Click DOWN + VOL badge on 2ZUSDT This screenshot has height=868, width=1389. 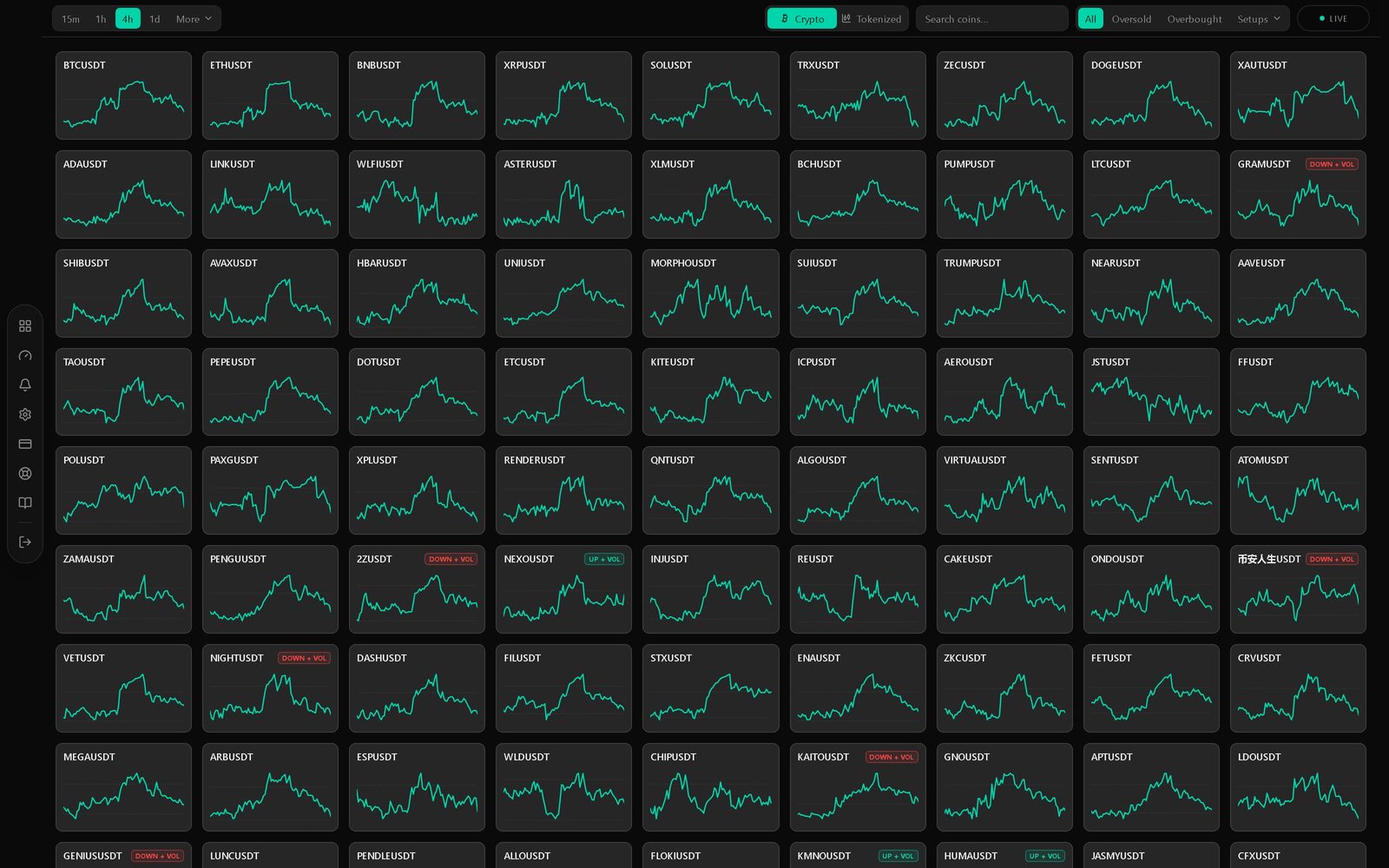click(x=451, y=559)
